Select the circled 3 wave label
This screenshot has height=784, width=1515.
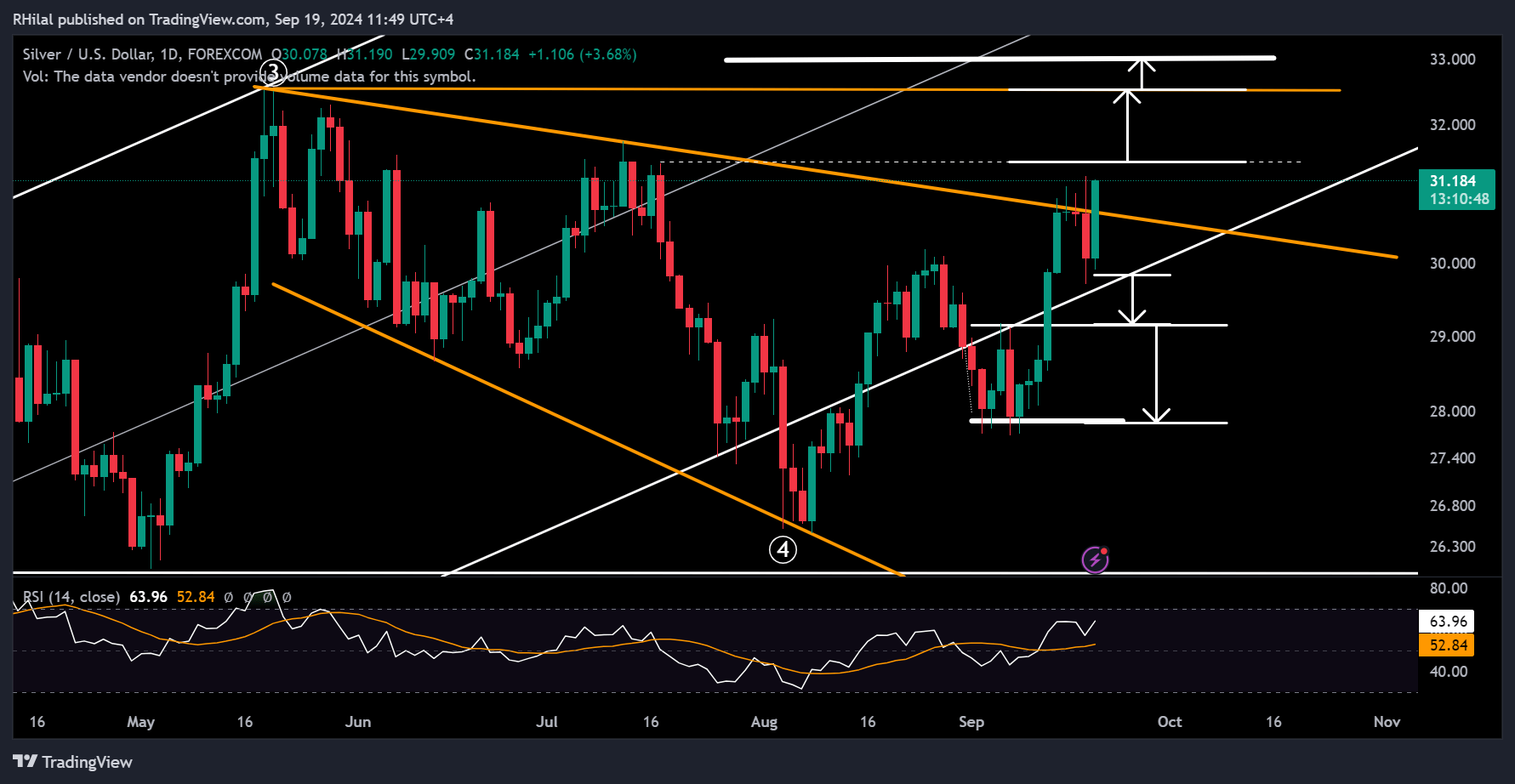pyautogui.click(x=272, y=71)
